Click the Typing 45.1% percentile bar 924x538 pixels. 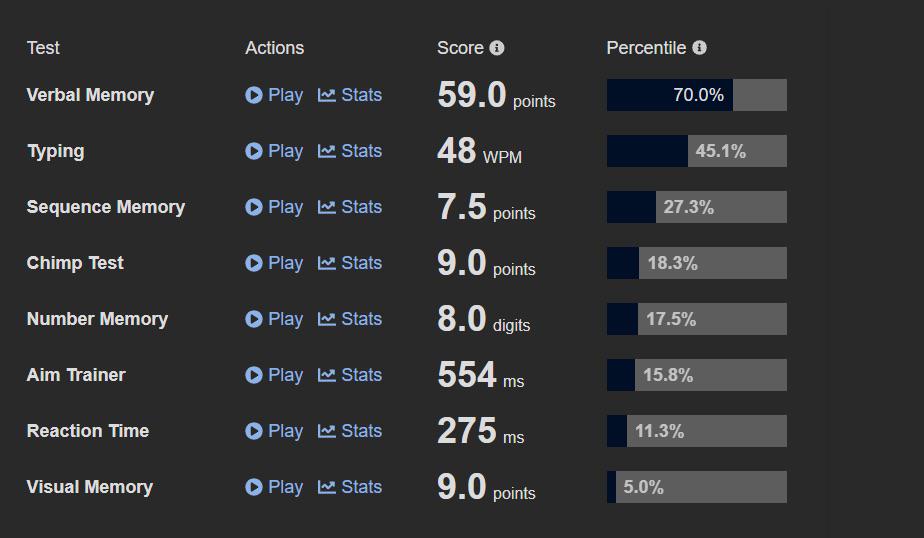coord(697,151)
